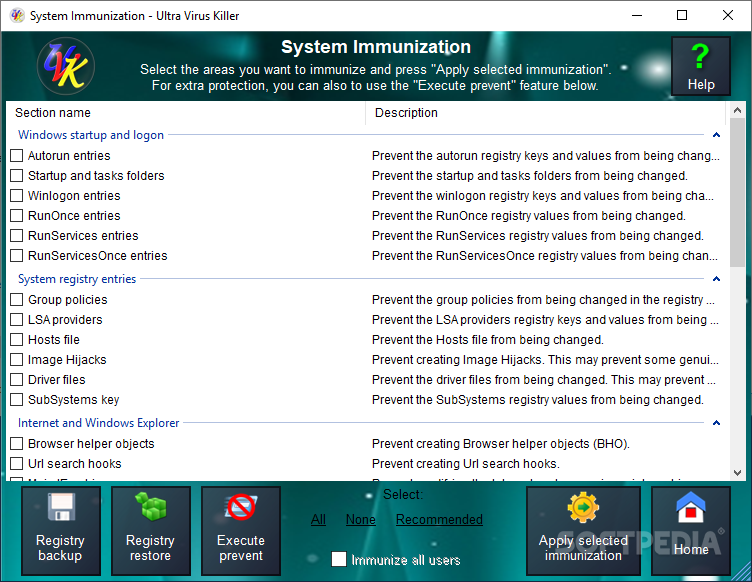Enable Image Hijacks checkbox

pos(17,360)
